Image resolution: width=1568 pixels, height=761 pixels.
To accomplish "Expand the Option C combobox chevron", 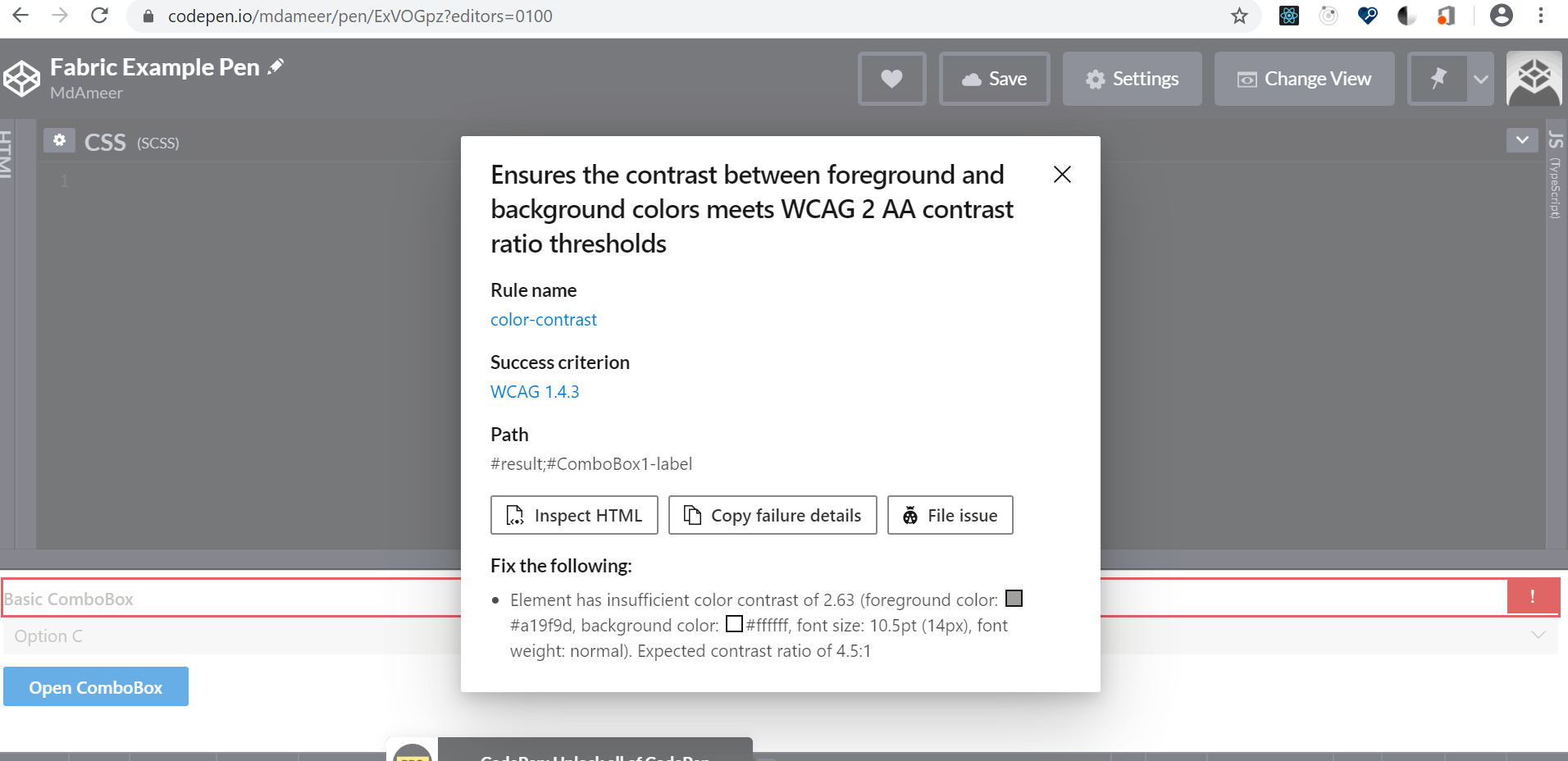I will (1539, 636).
